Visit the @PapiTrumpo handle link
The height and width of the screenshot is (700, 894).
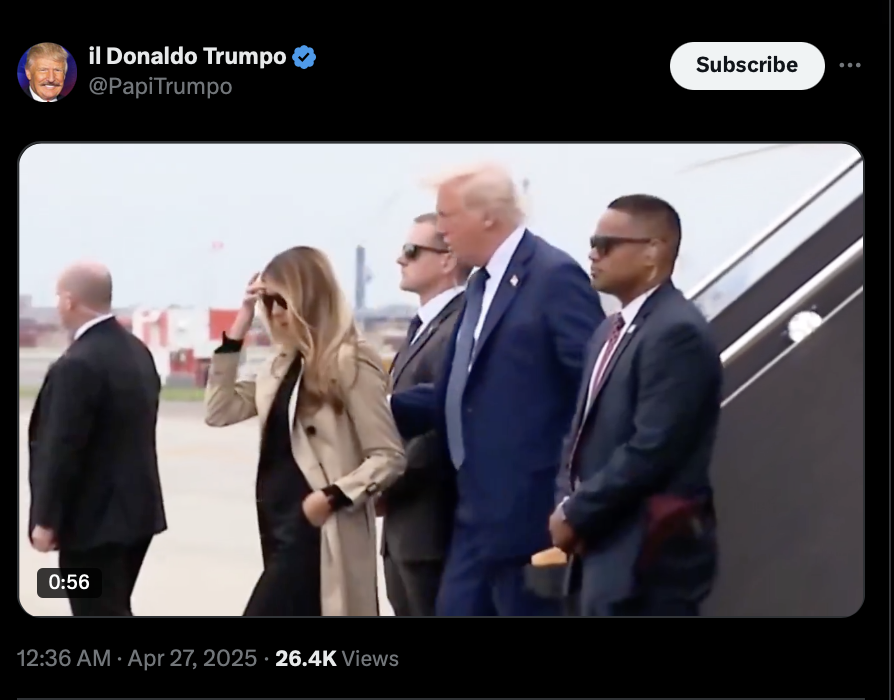coord(160,87)
